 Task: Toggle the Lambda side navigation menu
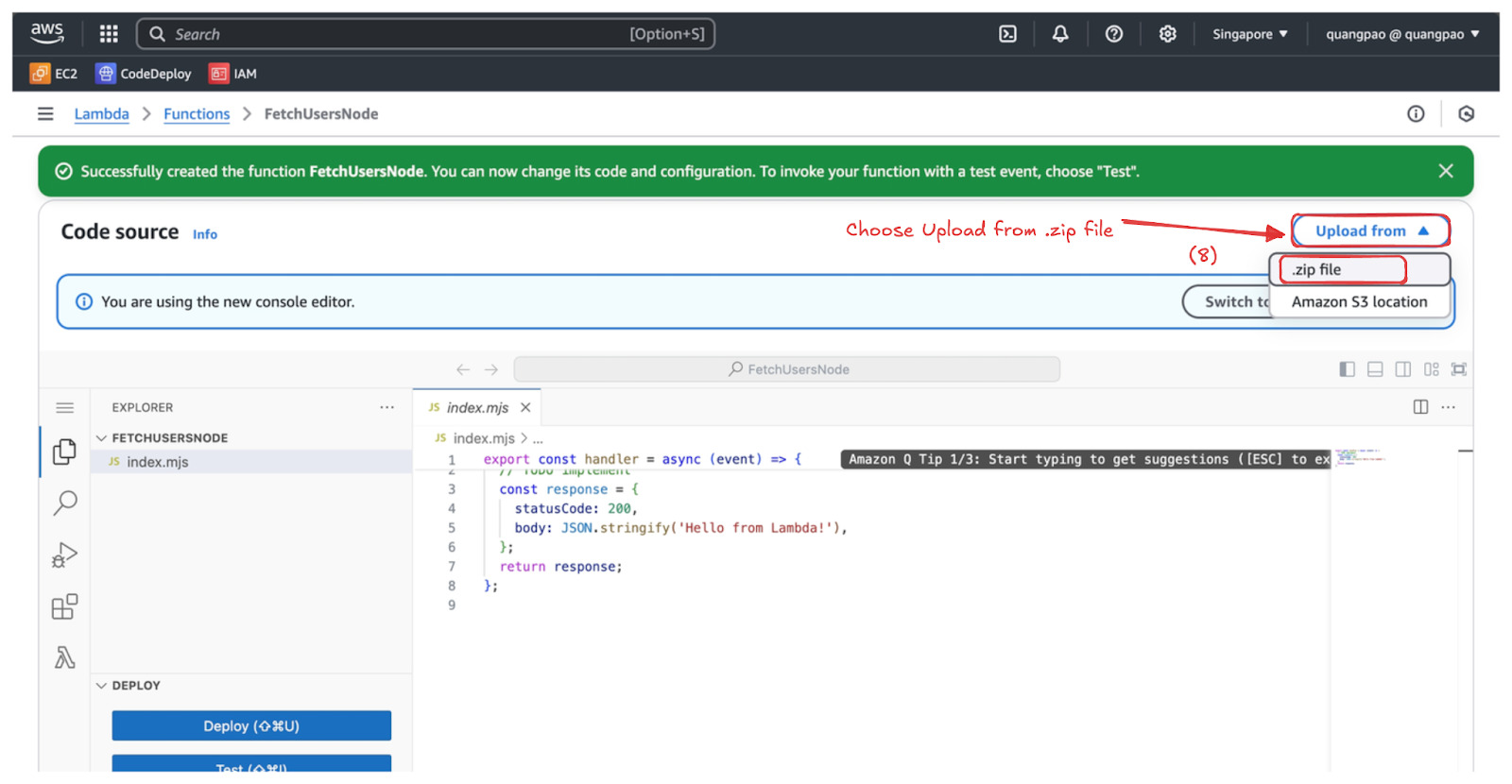tap(45, 114)
